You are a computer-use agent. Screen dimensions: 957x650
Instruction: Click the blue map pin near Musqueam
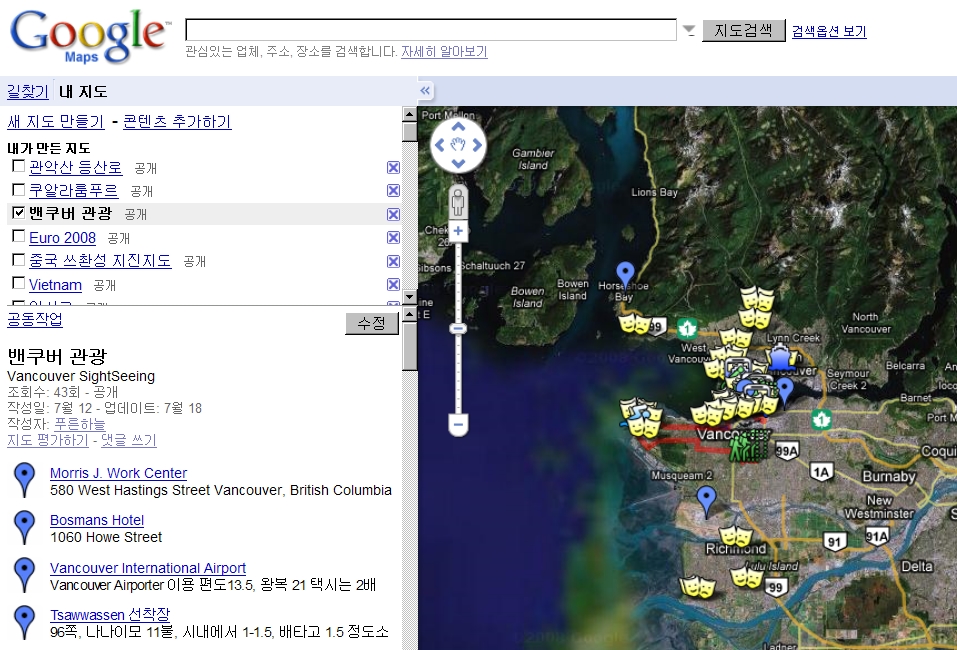(706, 501)
